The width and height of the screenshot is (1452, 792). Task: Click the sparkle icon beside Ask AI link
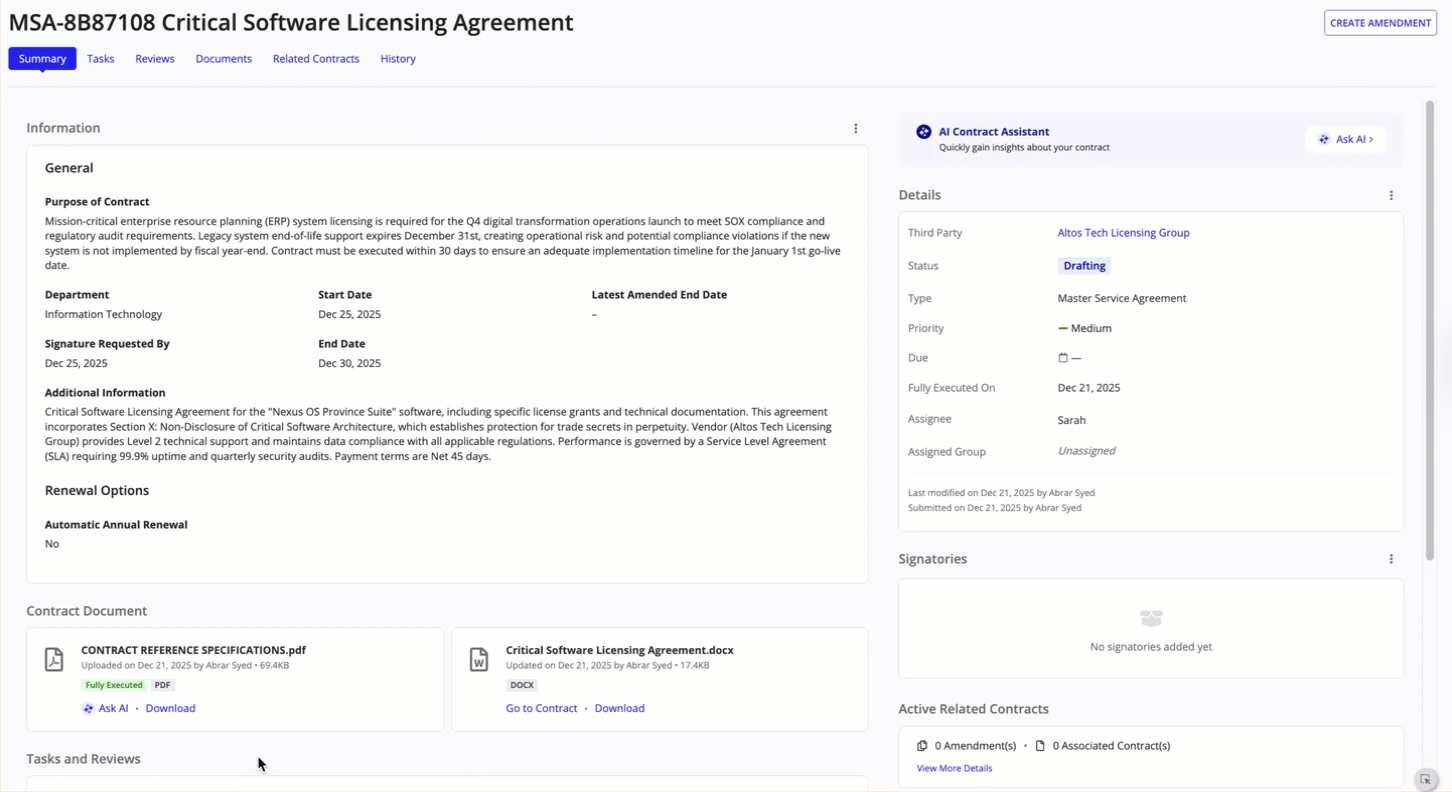point(88,709)
